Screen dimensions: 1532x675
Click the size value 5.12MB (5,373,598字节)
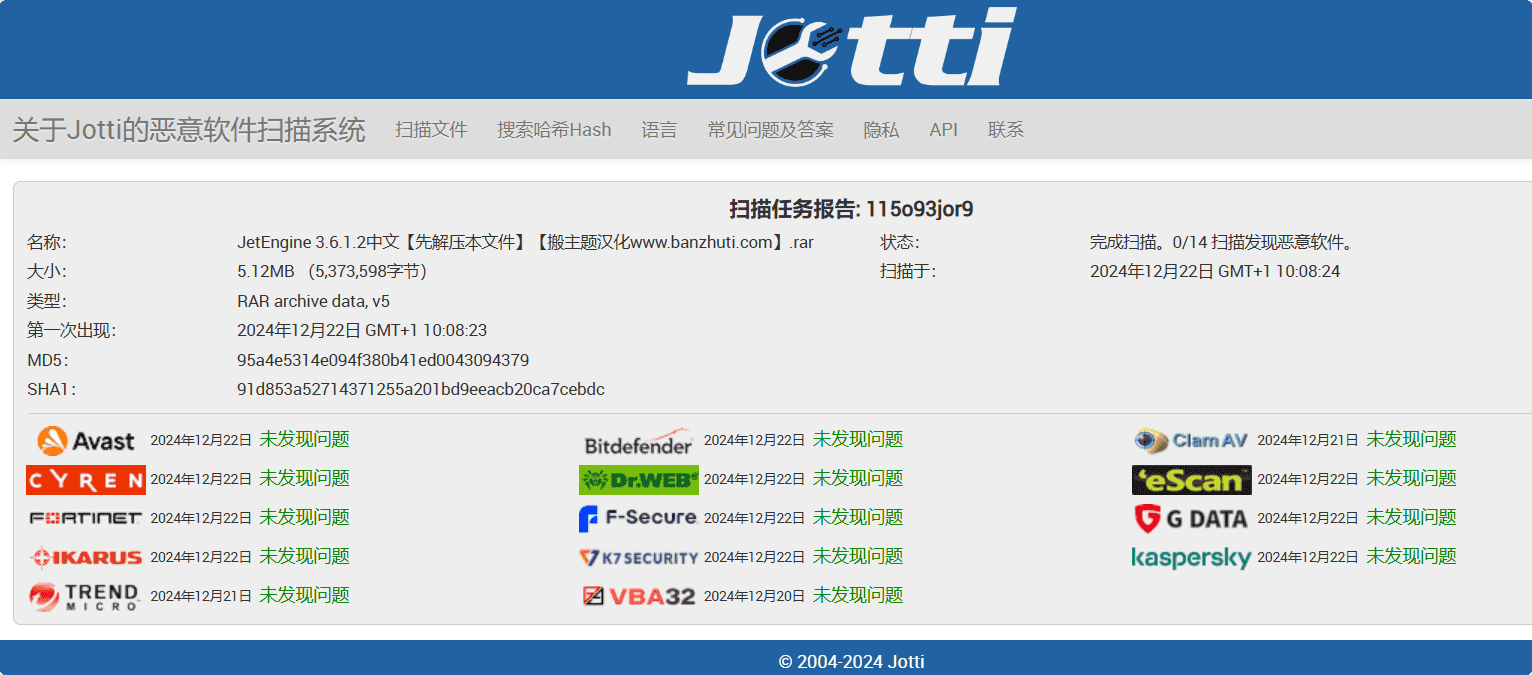click(332, 272)
